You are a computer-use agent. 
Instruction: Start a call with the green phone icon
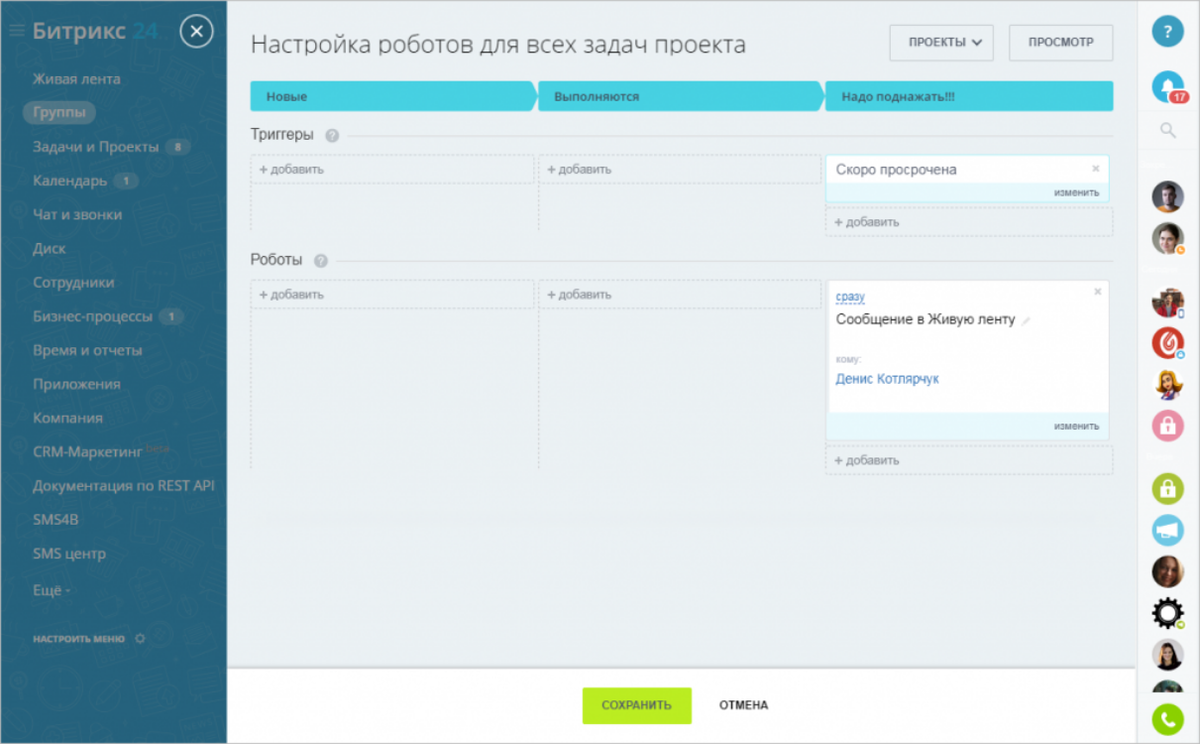pyautogui.click(x=1167, y=719)
